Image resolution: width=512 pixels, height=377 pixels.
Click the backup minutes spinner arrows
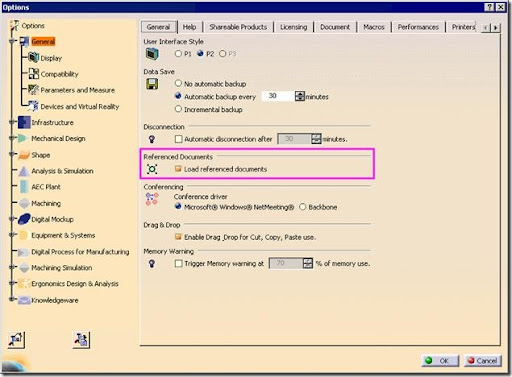tap(300, 96)
